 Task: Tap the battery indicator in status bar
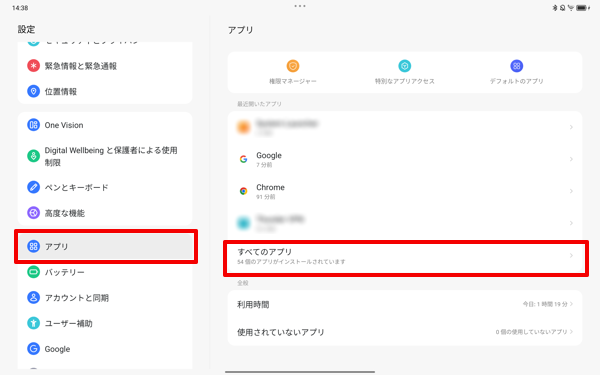(x=582, y=8)
